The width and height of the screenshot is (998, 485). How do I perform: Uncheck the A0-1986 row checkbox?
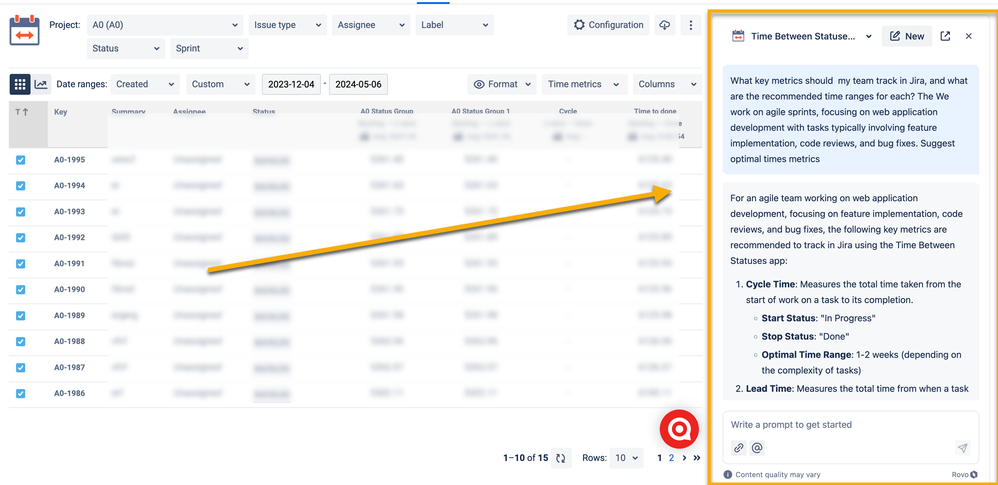tap(20, 393)
